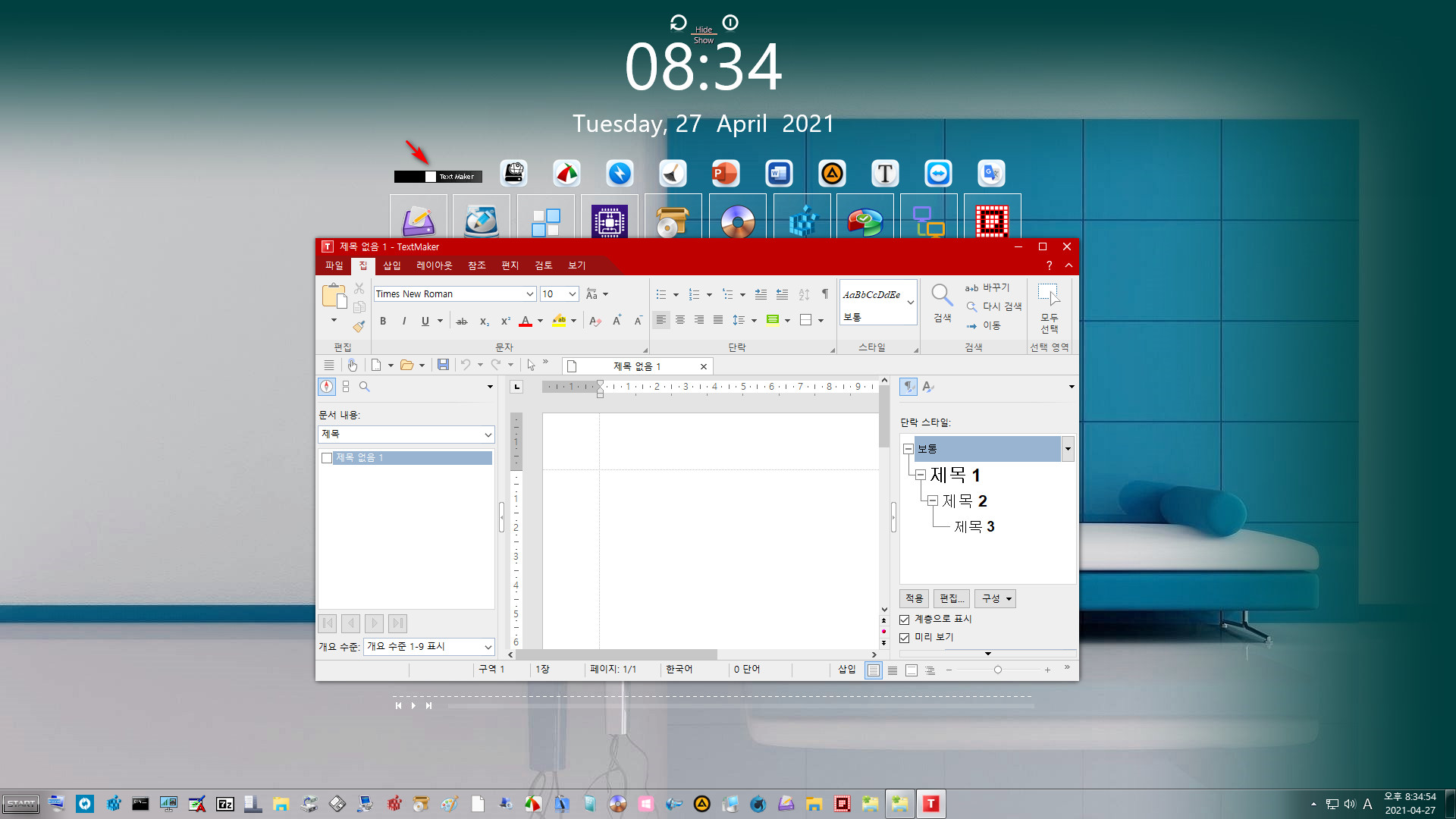Viewport: 1456px width, 819px height.
Task: Switch to the '검토' ribbon tab
Action: 544,265
